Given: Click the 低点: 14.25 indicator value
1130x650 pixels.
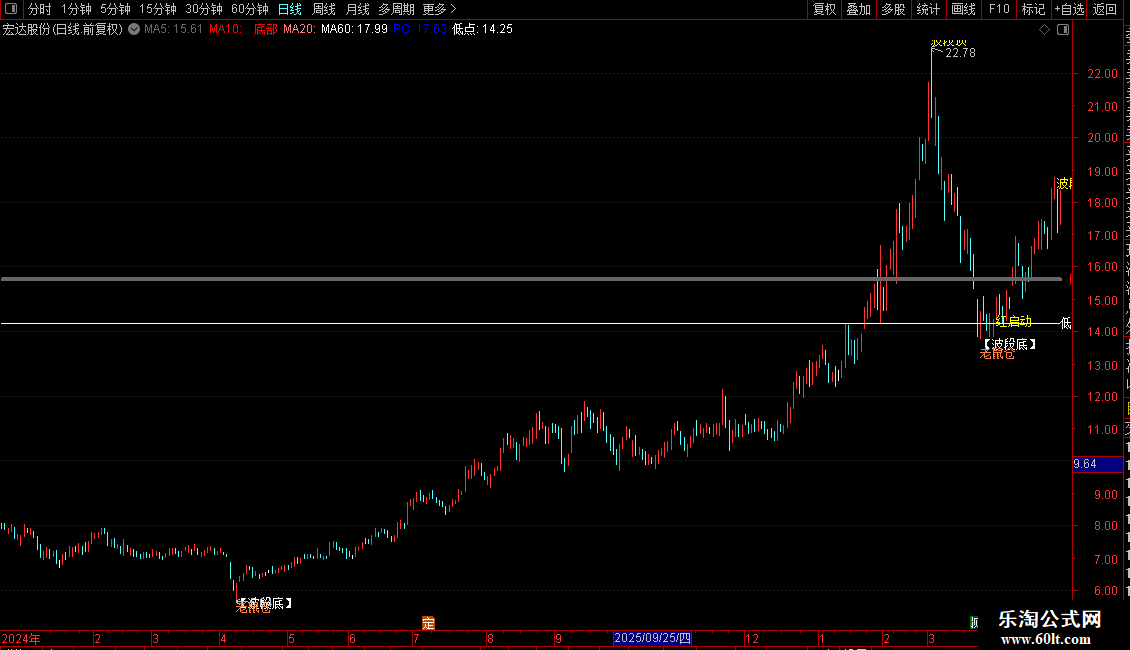Looking at the screenshot, I should tap(483, 30).
